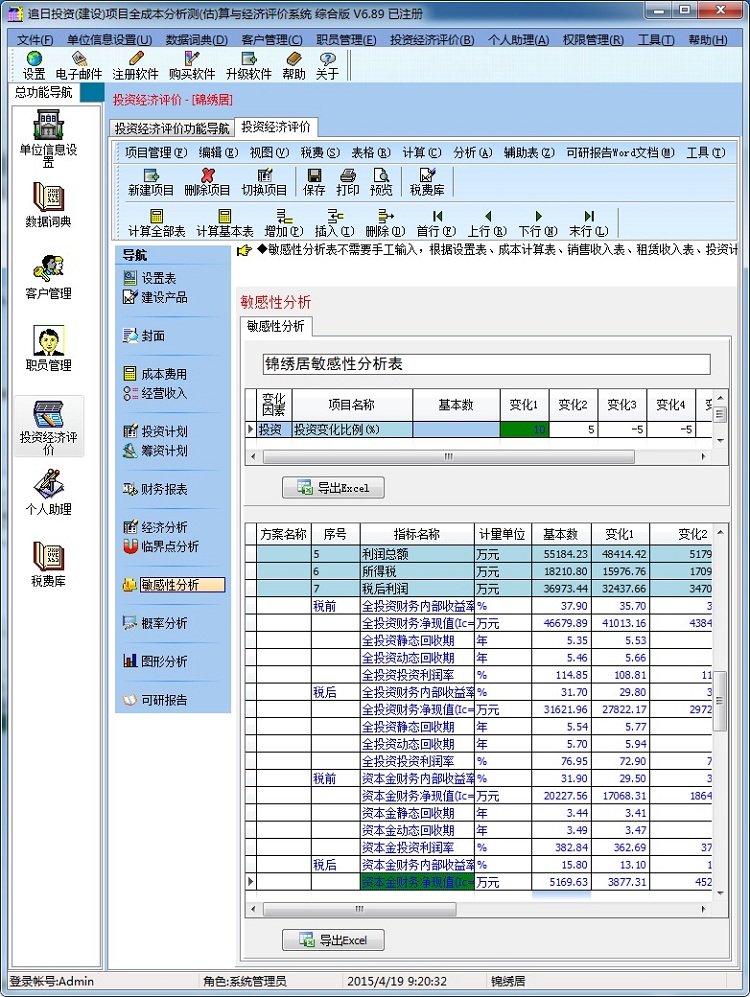
Task: Open 筹资计划 in the 导航 panel
Action: pos(155,450)
